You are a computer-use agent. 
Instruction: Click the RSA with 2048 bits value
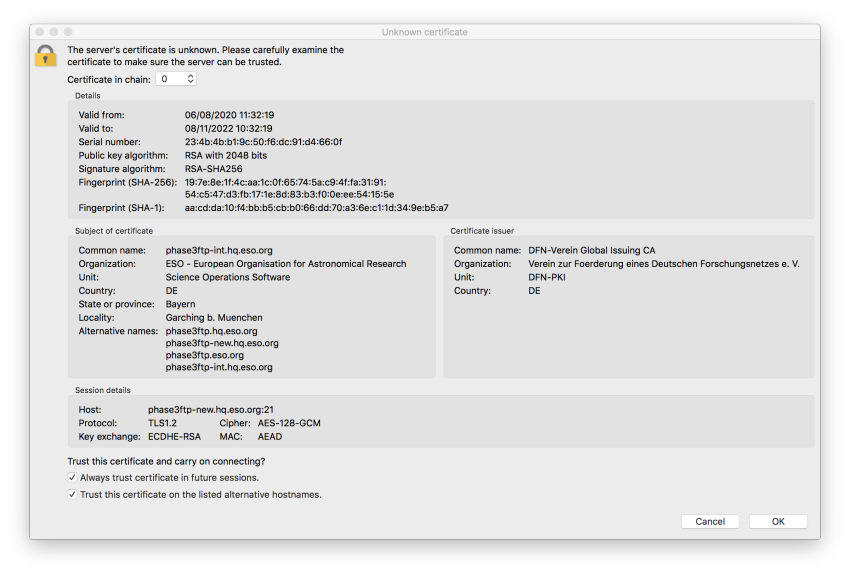point(226,156)
